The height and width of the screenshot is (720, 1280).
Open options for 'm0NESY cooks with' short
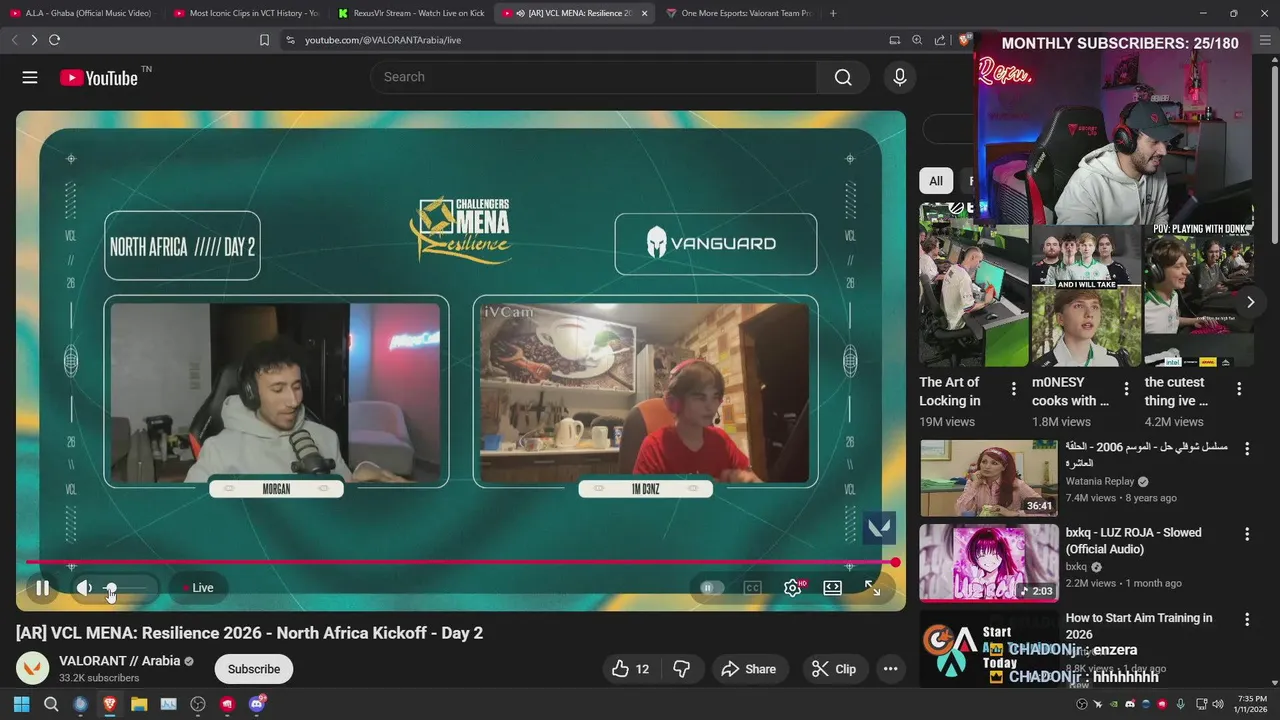(x=1126, y=389)
